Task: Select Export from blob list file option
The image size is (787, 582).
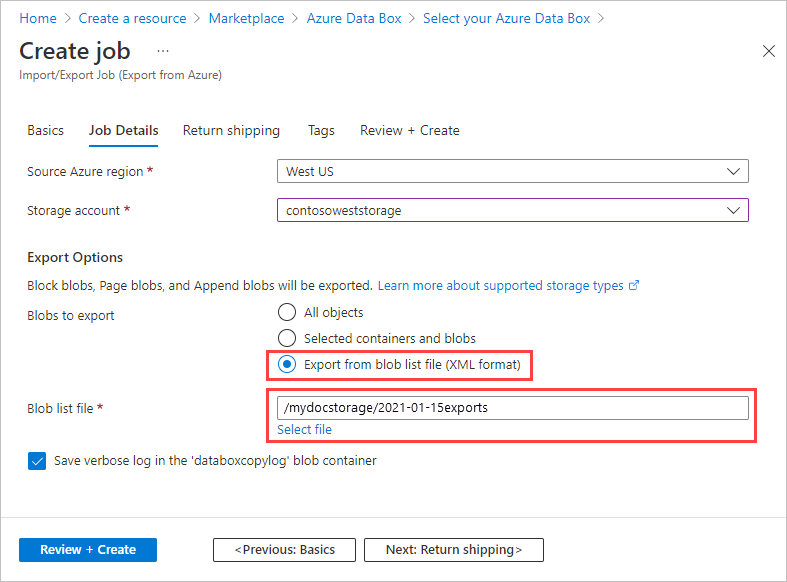Action: coord(287,365)
